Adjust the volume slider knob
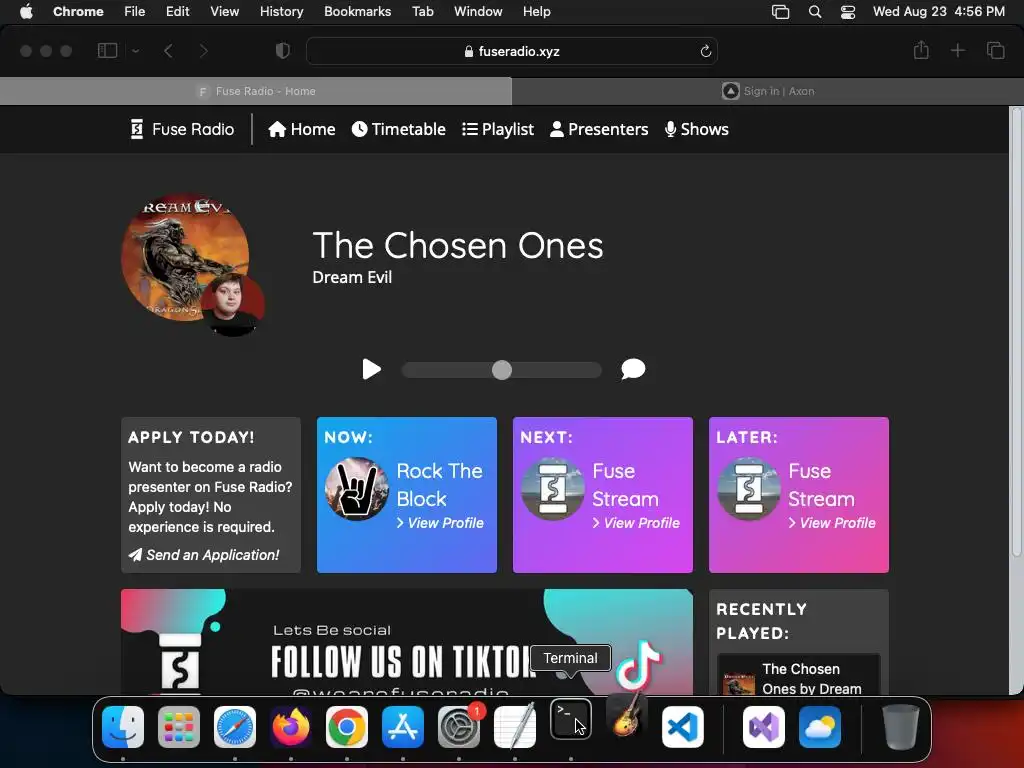 click(502, 370)
